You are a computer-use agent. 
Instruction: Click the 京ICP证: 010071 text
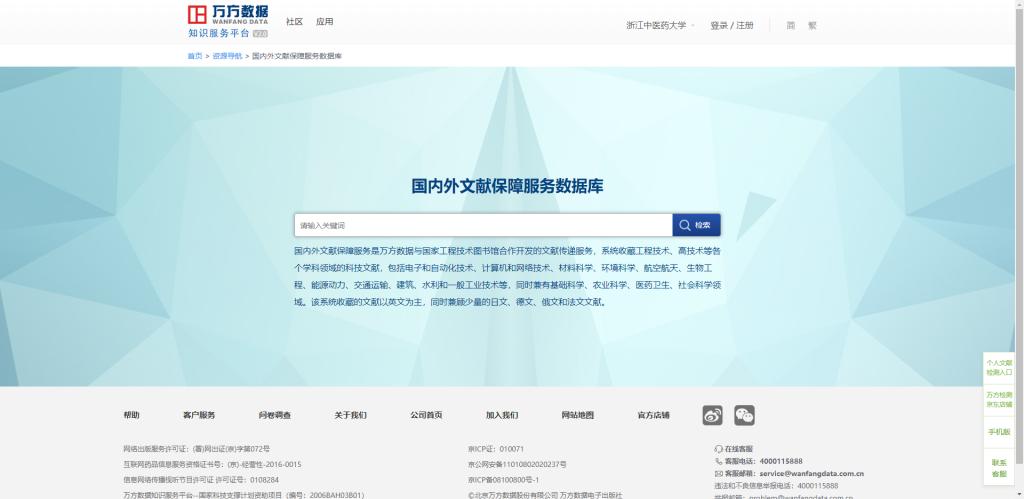click(496, 449)
